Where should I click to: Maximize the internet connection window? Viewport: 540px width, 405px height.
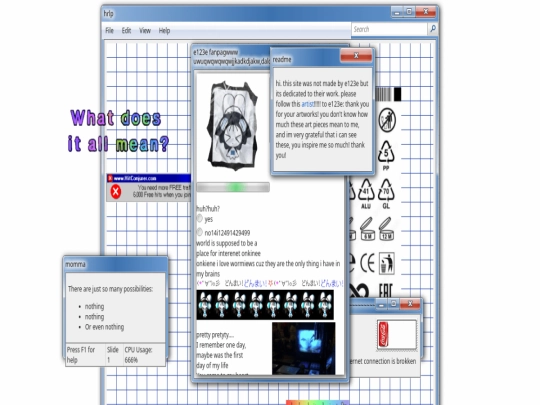coord(393,304)
